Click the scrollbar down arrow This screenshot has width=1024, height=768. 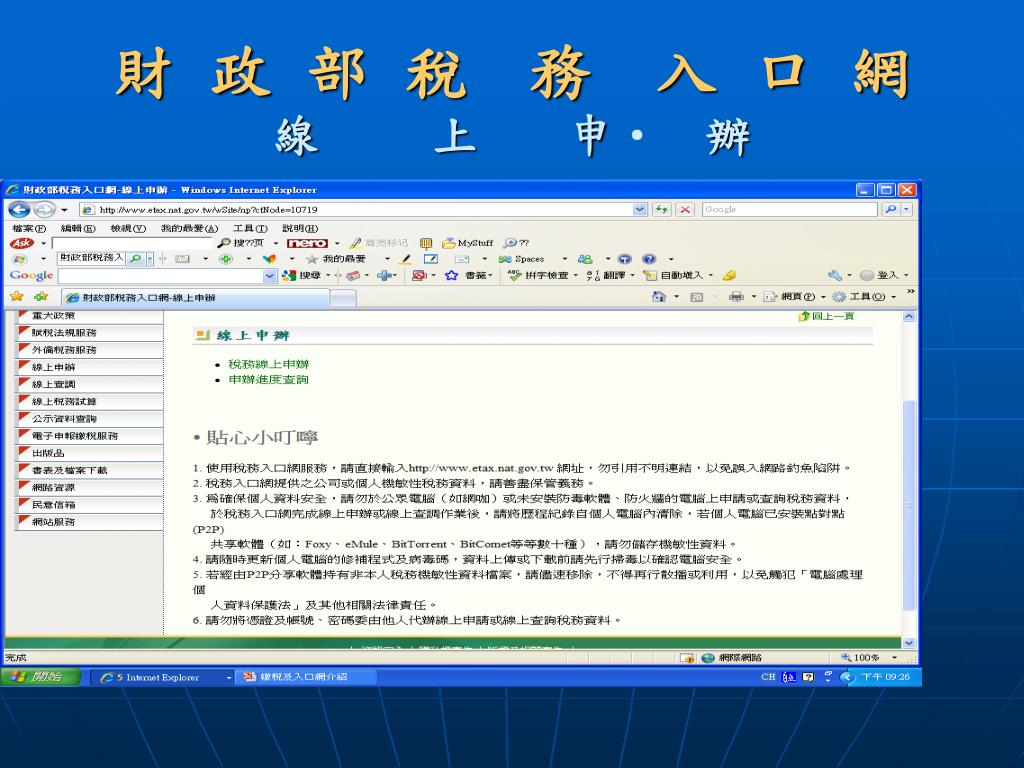click(x=908, y=644)
